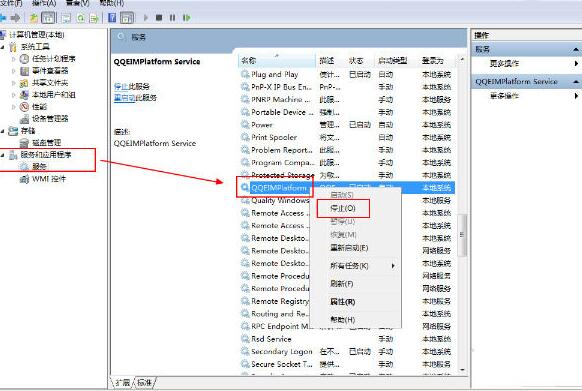
Task: Click the Up one level toolbar icon
Action: coord(34,18)
